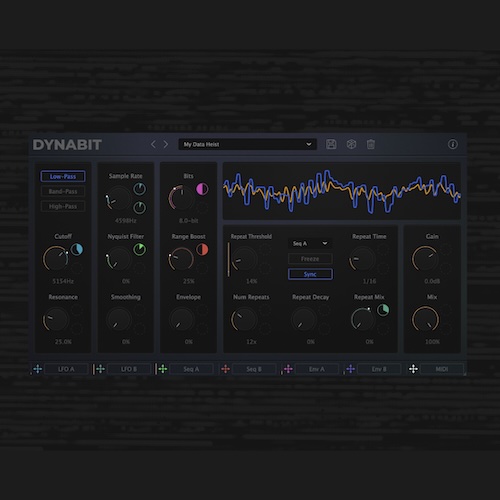Open the MIDI tab
500x500 pixels.
tap(442, 369)
